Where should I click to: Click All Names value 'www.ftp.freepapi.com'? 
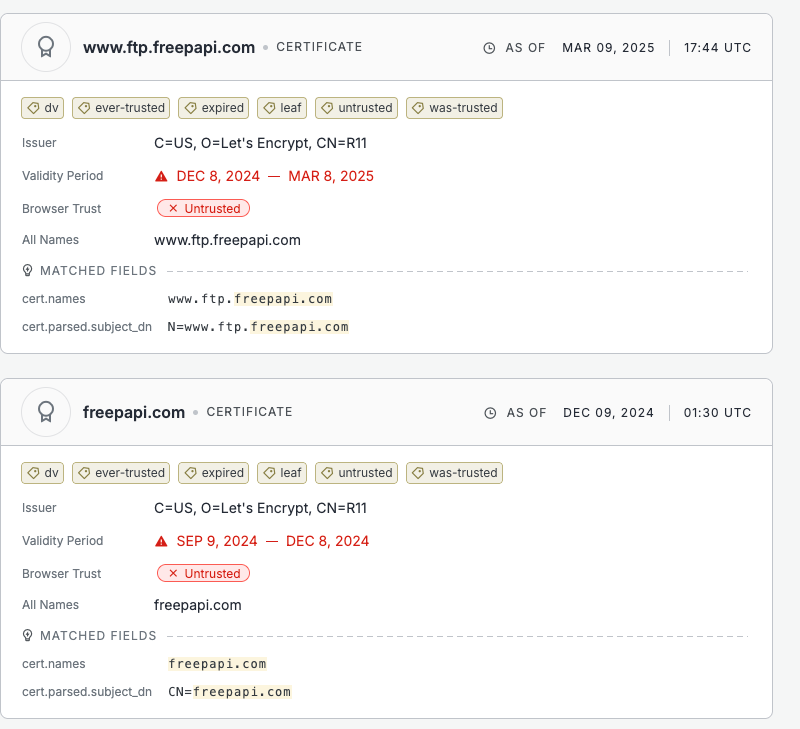(x=228, y=240)
